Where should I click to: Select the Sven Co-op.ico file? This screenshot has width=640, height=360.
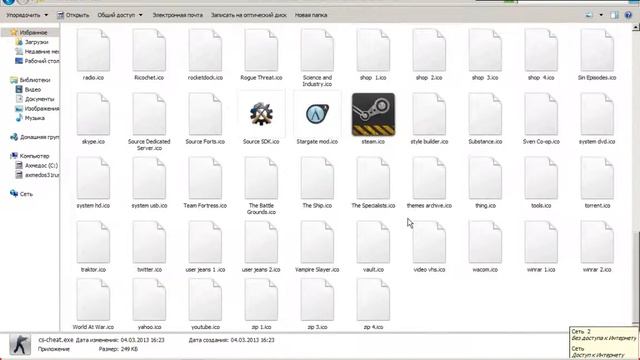541,118
